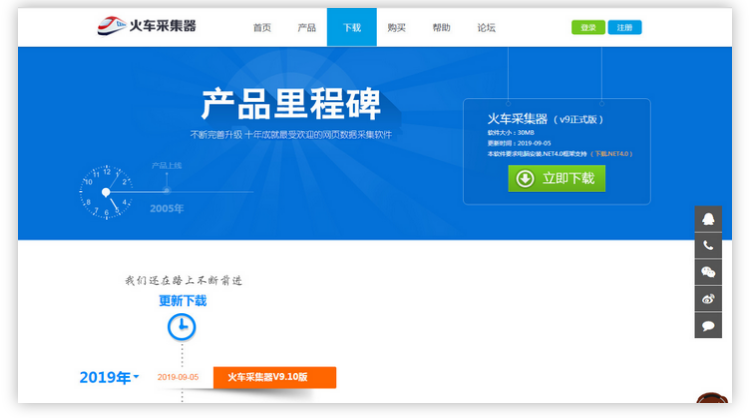750x418 pixels.
Task: Expand the 2019年 year dropdown
Action: (x=109, y=378)
